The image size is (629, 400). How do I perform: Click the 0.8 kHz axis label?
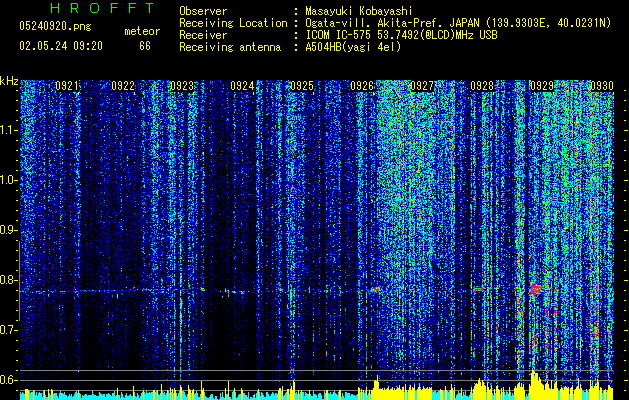click(x=8, y=280)
